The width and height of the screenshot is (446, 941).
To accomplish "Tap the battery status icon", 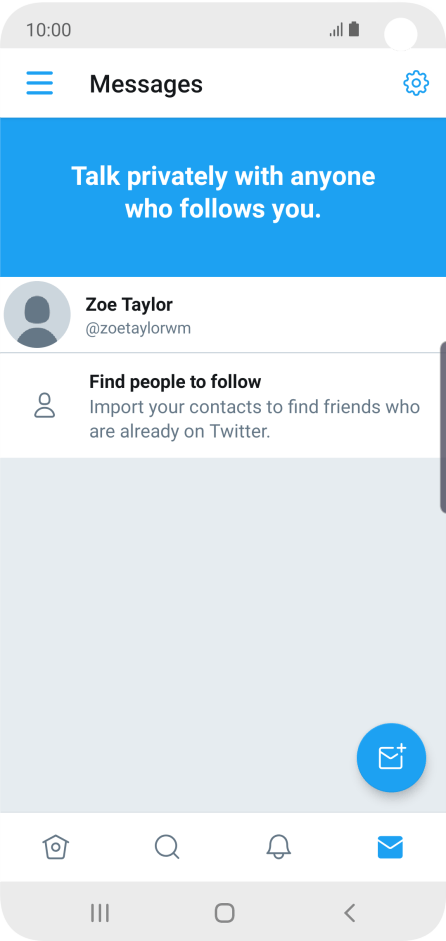I will tap(354, 29).
